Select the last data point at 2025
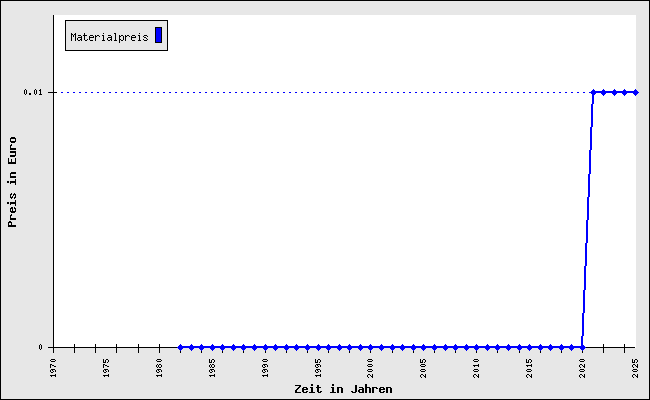Image resolution: width=650 pixels, height=400 pixels. pos(635,92)
